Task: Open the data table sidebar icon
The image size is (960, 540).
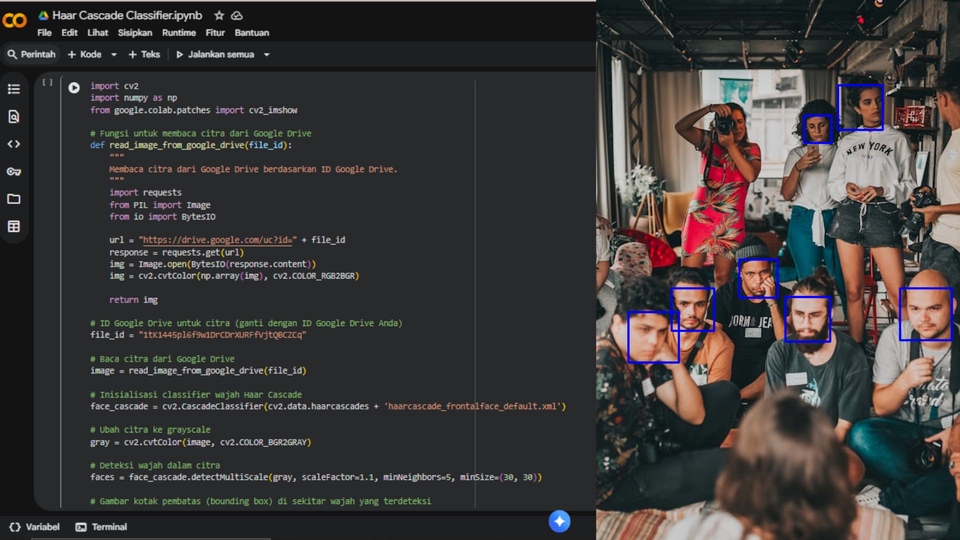Action: click(x=14, y=227)
